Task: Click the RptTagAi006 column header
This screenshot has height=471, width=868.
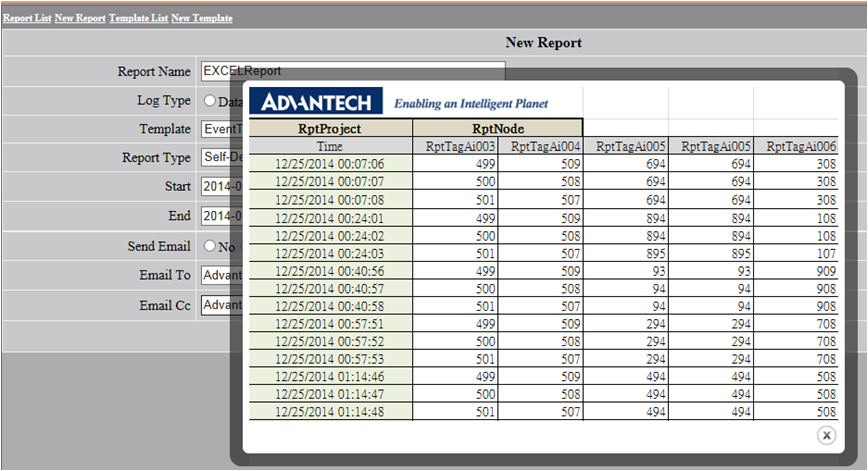Action: [796, 146]
